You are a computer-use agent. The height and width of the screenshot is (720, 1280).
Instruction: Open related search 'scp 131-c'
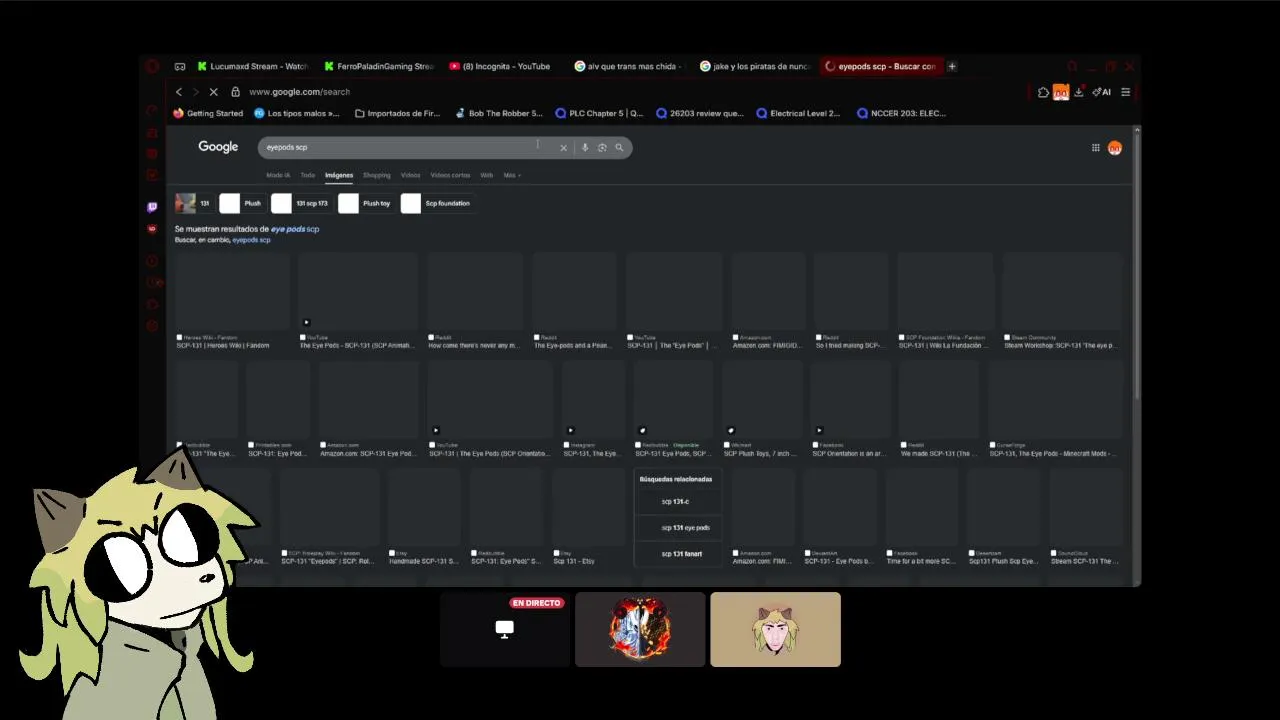(676, 502)
